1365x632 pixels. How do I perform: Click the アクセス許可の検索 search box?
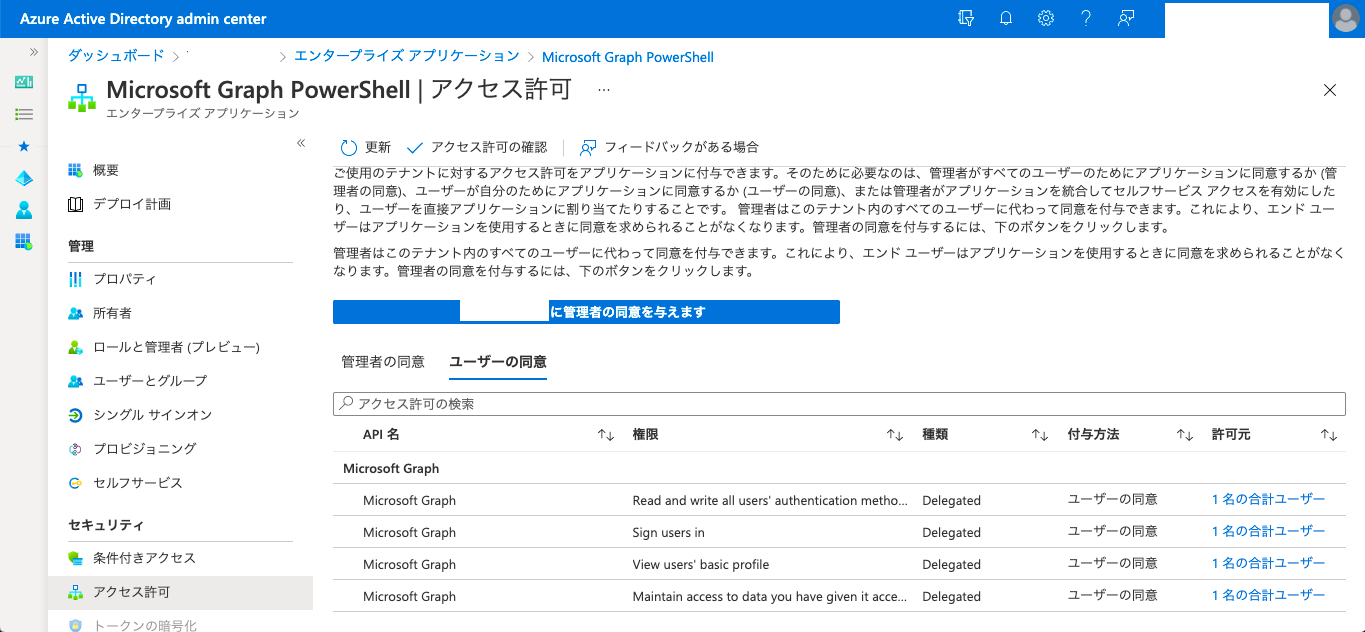click(839, 404)
